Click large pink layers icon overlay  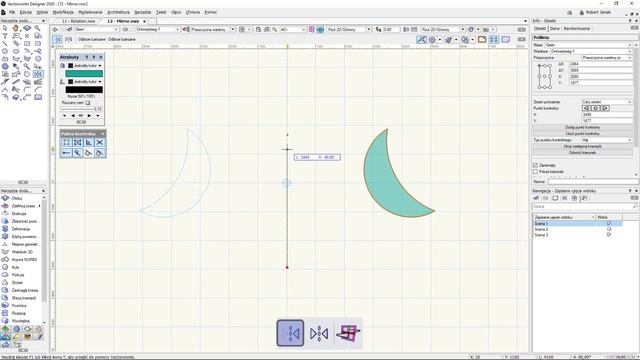(x=348, y=333)
